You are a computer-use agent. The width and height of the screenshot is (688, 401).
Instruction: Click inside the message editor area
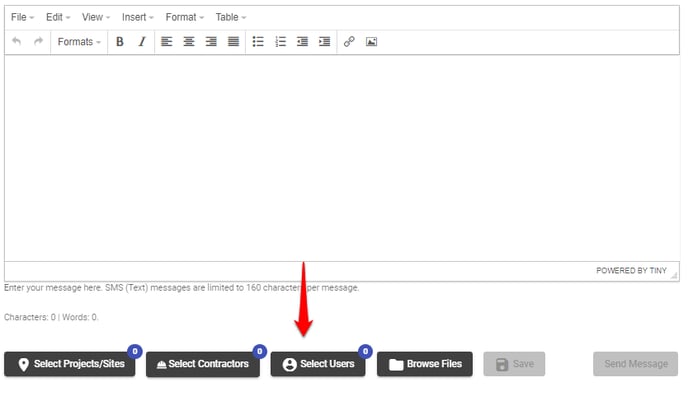tap(342, 158)
